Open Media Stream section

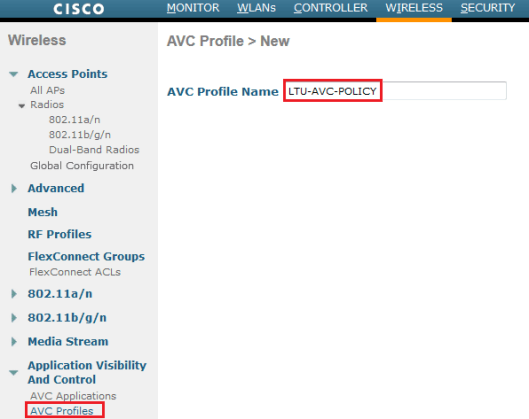(x=68, y=342)
